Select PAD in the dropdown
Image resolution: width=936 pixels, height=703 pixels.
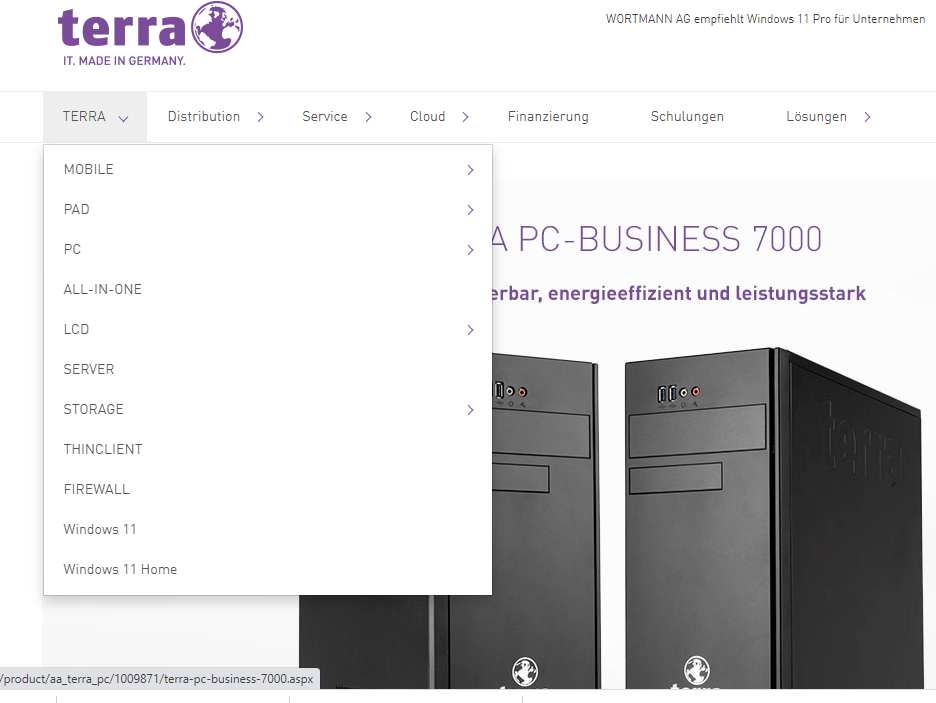[76, 209]
